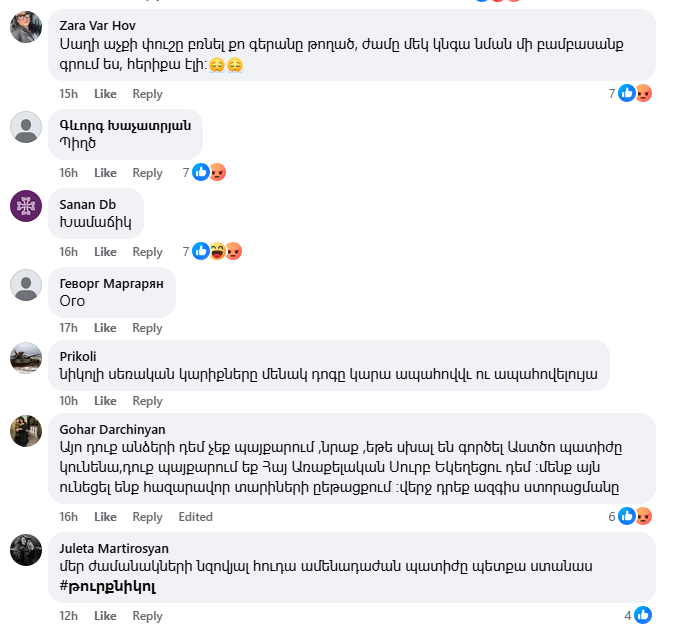Screen dimensions: 673x627
Task: Click the angry reaction on Sanan Db's comment
Action: [233, 251]
